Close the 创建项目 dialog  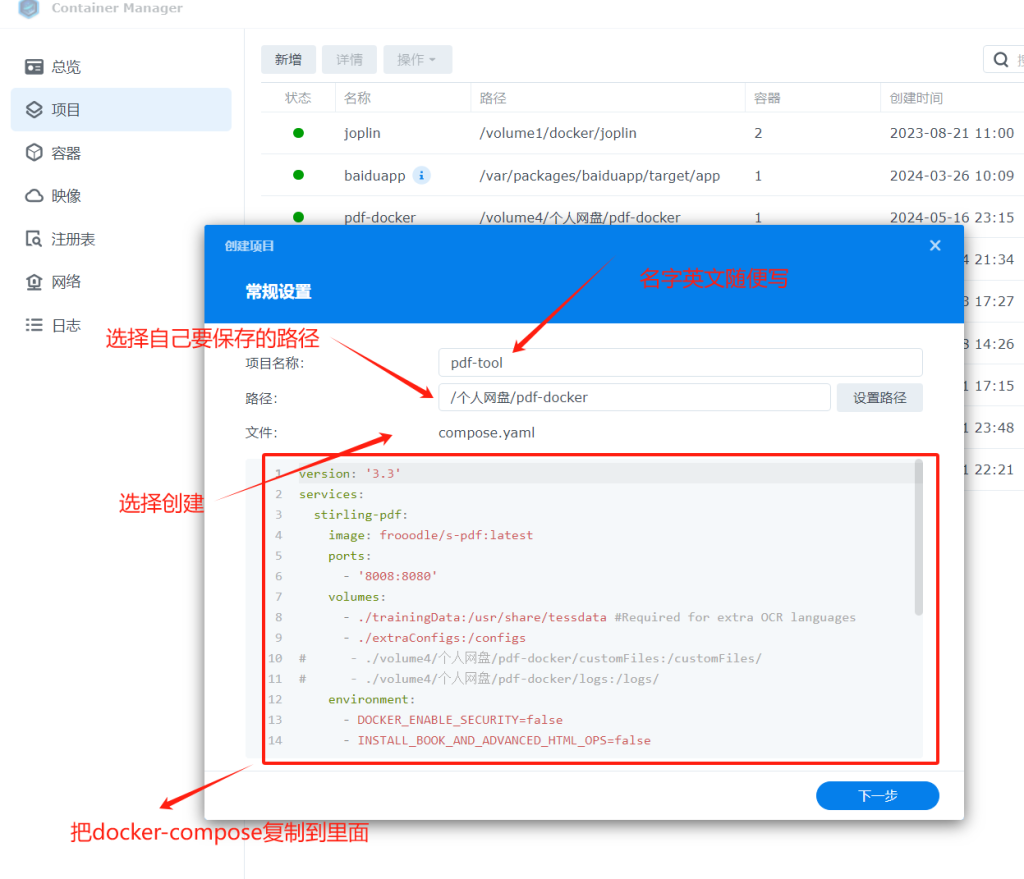click(x=935, y=245)
